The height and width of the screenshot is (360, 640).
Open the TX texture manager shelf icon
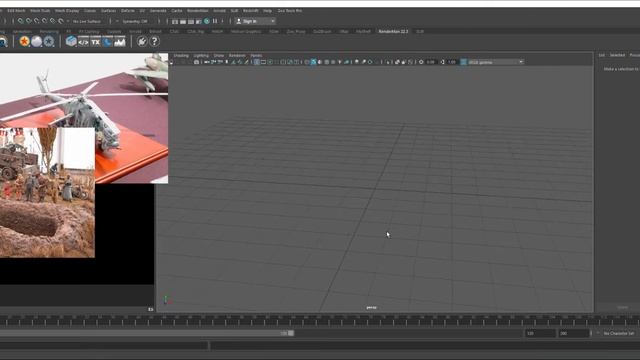pyautogui.click(x=96, y=41)
